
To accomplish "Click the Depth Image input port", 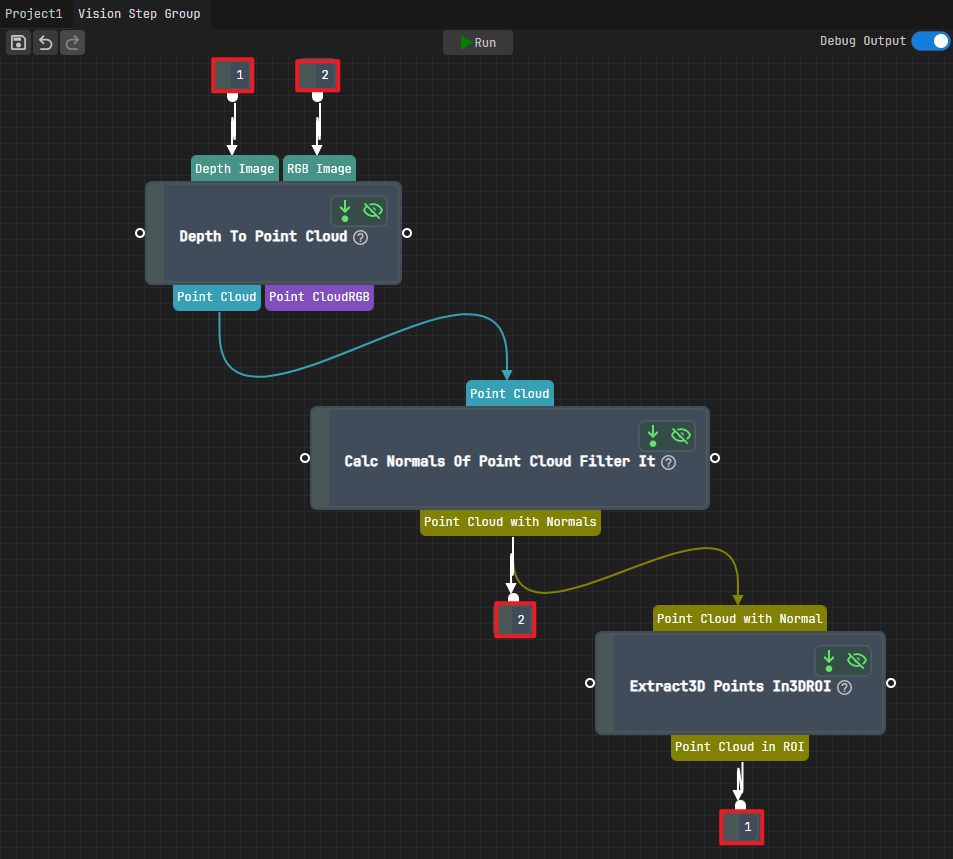I will [x=235, y=168].
